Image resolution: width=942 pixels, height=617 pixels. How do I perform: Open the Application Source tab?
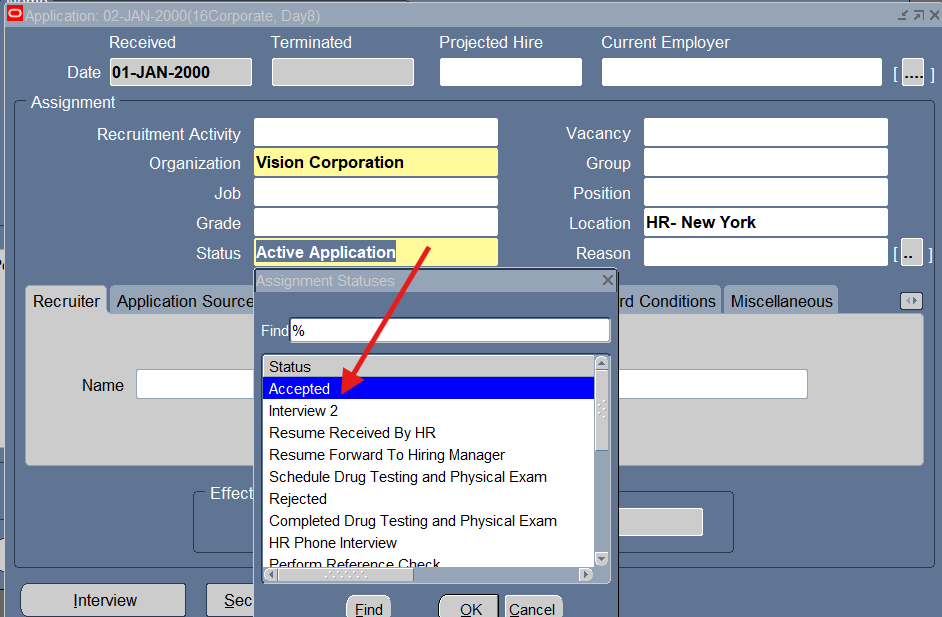[185, 301]
